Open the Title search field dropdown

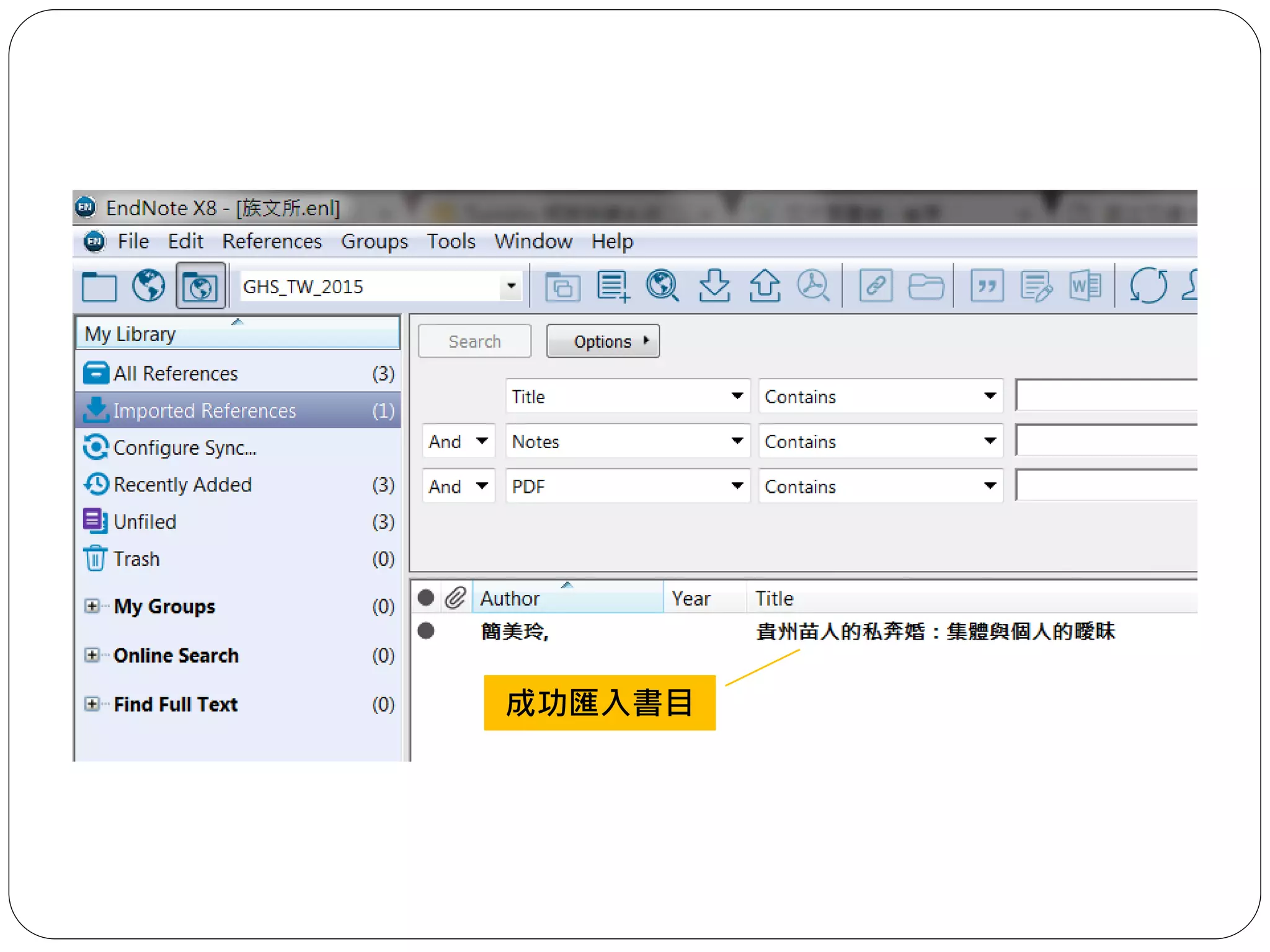pyautogui.click(x=737, y=396)
